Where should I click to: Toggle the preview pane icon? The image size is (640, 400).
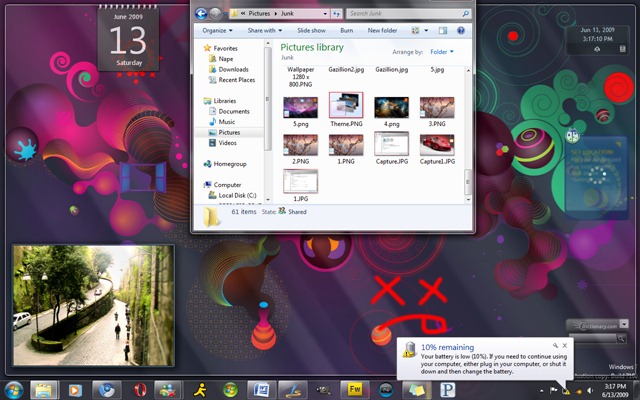(x=443, y=31)
